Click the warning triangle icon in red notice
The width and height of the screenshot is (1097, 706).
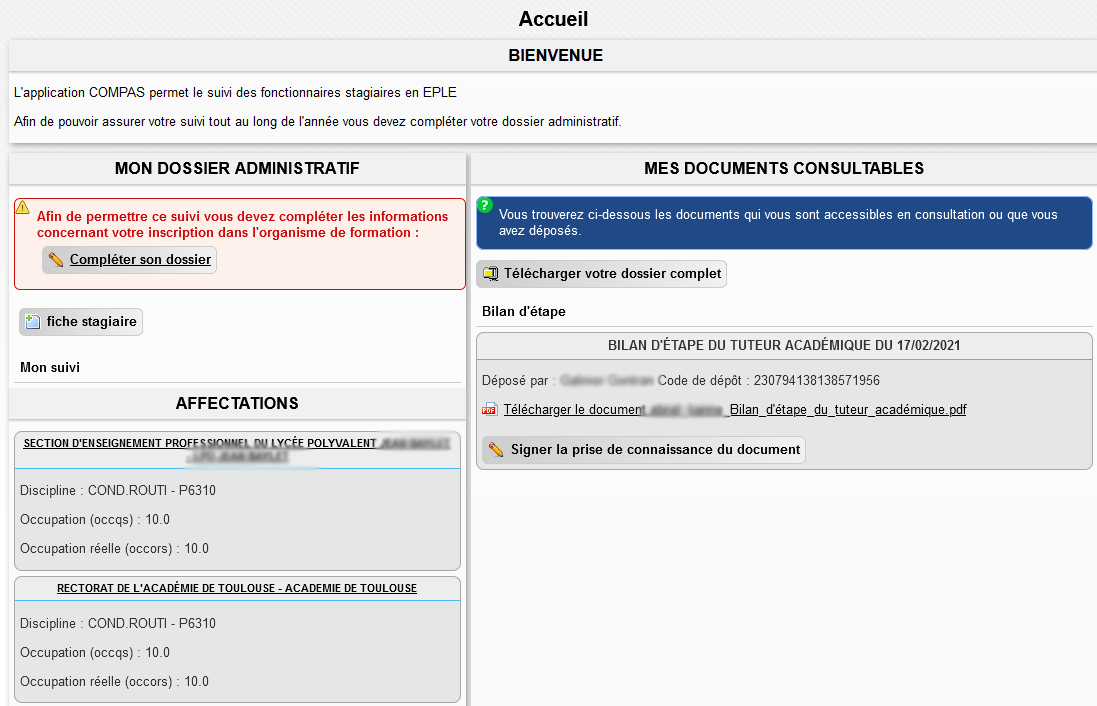click(x=22, y=208)
